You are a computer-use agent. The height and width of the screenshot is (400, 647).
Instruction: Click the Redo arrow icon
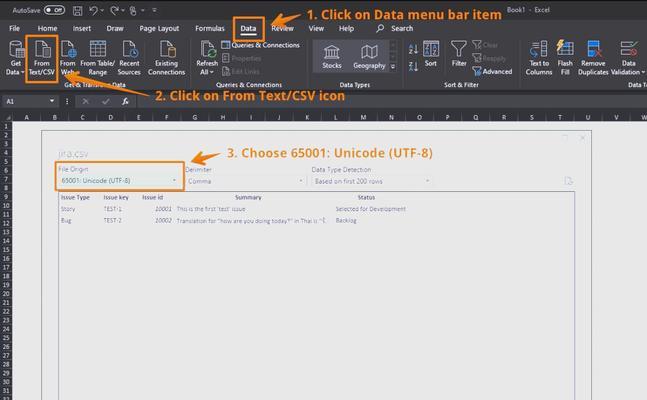point(115,10)
